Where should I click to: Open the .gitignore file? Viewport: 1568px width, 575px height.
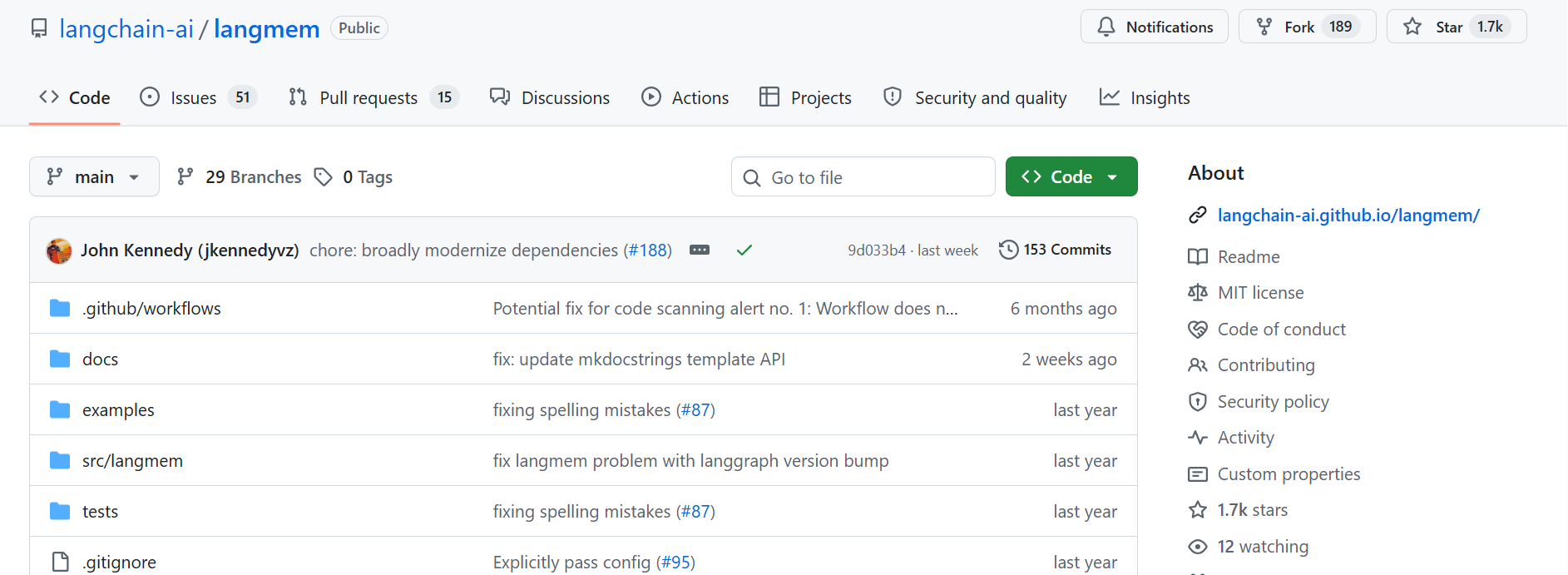tap(119, 563)
